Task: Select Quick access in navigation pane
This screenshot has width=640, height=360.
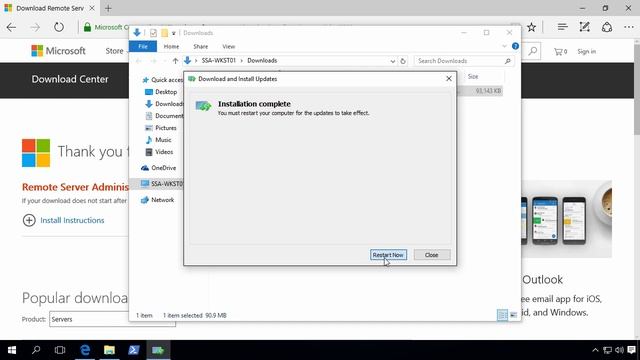Action: pyautogui.click(x=162, y=80)
